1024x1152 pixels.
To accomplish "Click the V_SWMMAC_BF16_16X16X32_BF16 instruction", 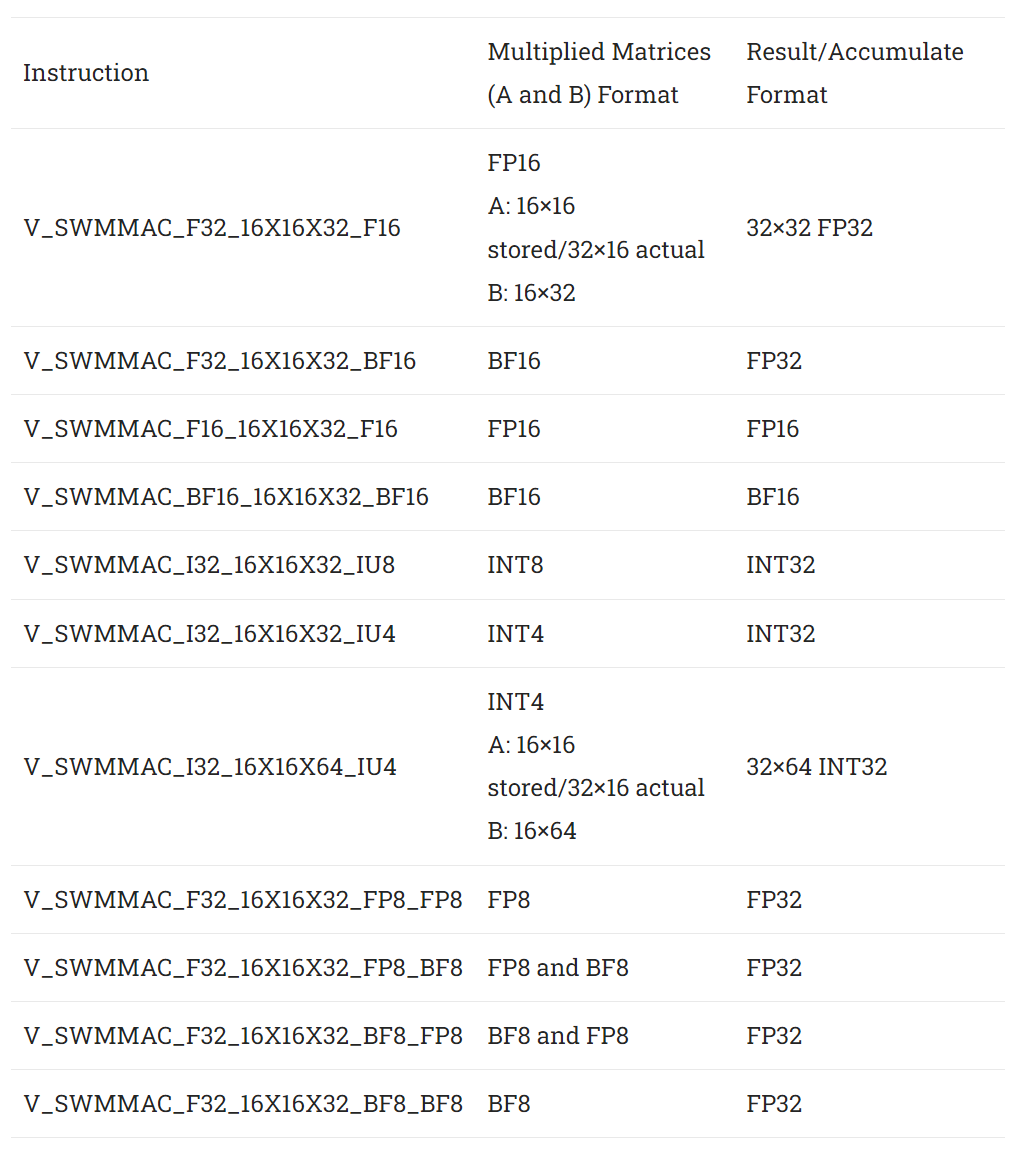I will (226, 497).
